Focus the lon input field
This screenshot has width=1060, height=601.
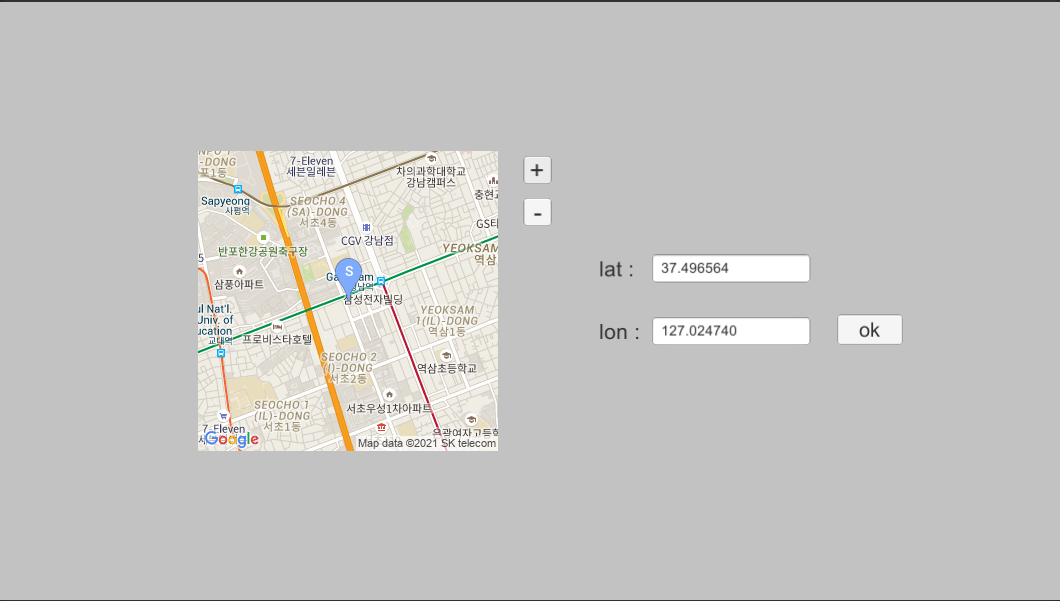(731, 331)
